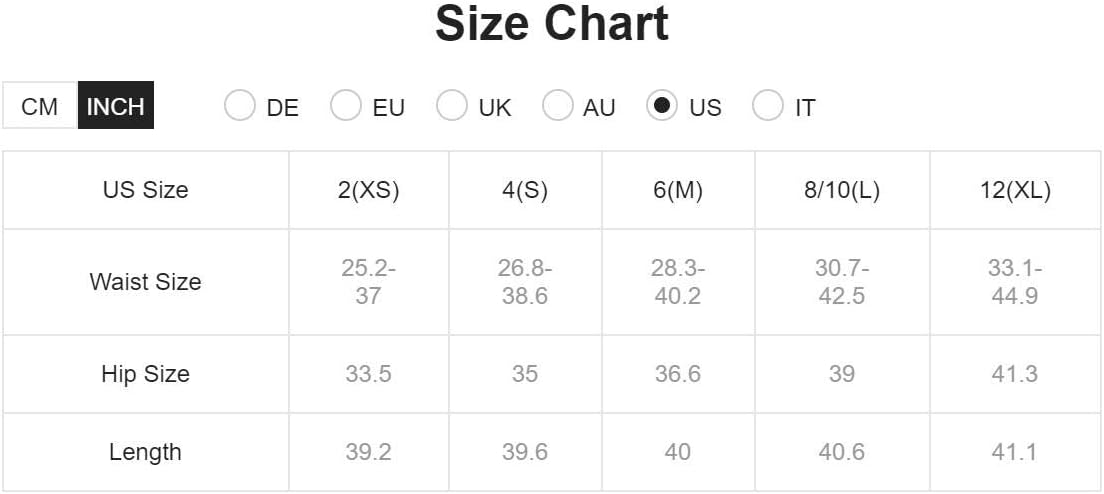Pick the AU size radio button
The image size is (1104, 494).
558,106
